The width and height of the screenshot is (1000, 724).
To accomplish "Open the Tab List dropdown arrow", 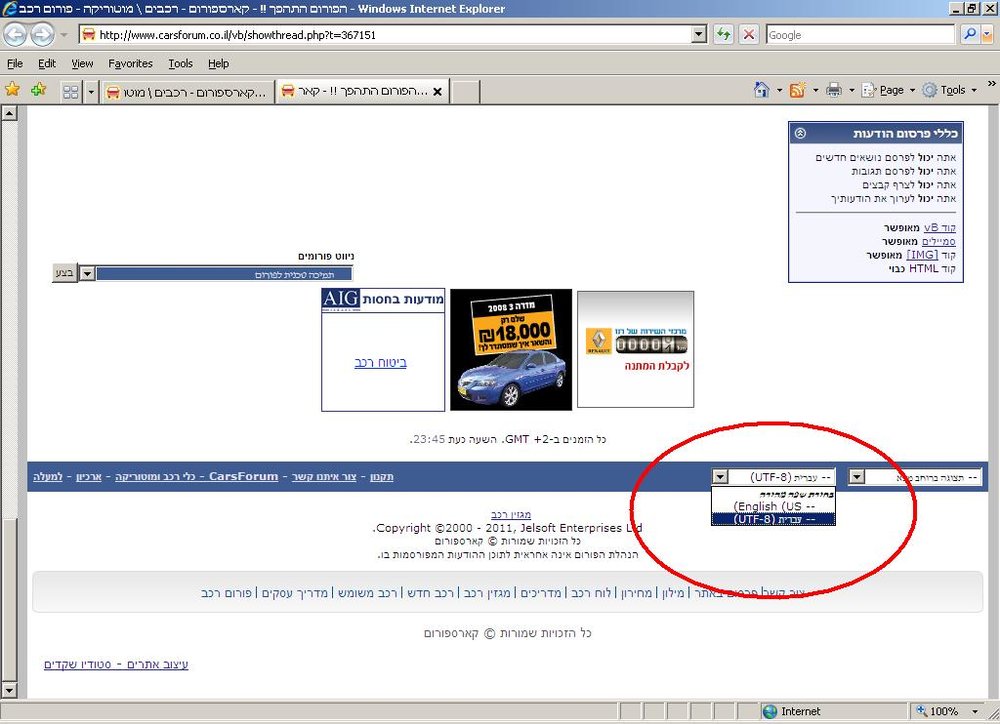I will (91, 92).
